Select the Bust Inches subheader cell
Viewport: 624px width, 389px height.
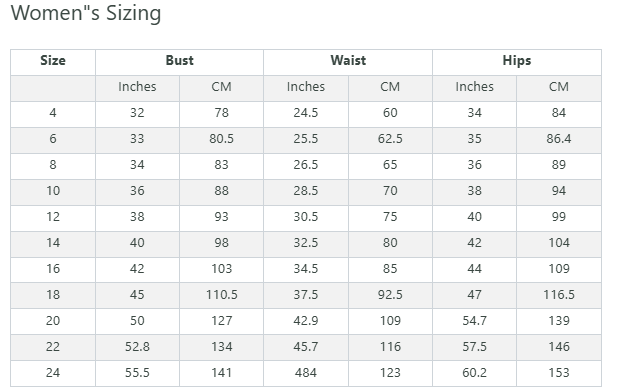[137, 87]
